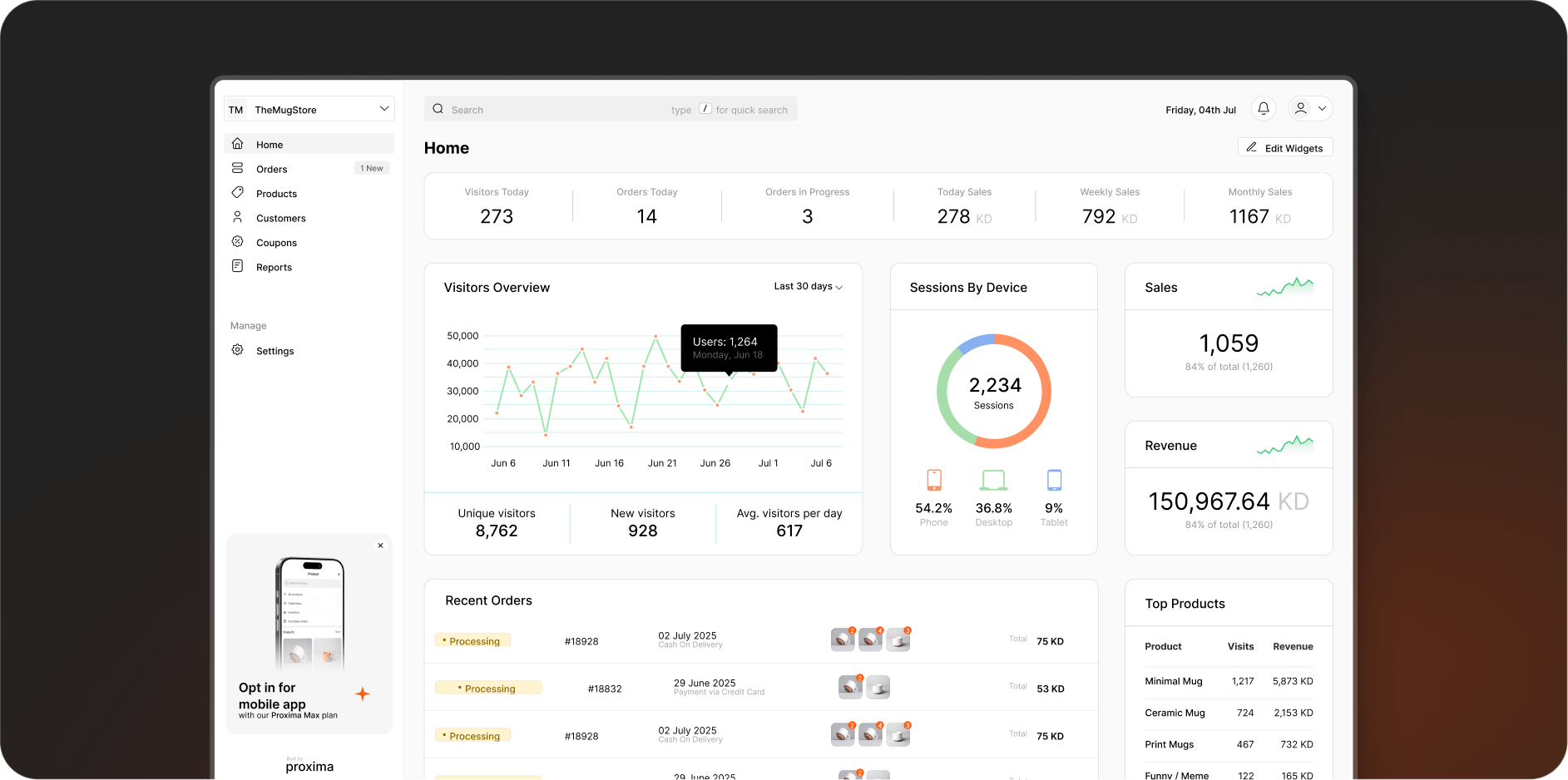Click the proxima logo at sidebar bottom
The image size is (1568, 780).
[x=309, y=765]
